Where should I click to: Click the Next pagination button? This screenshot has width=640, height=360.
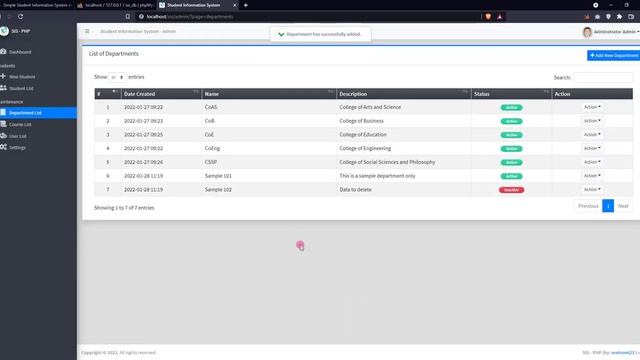(623, 206)
